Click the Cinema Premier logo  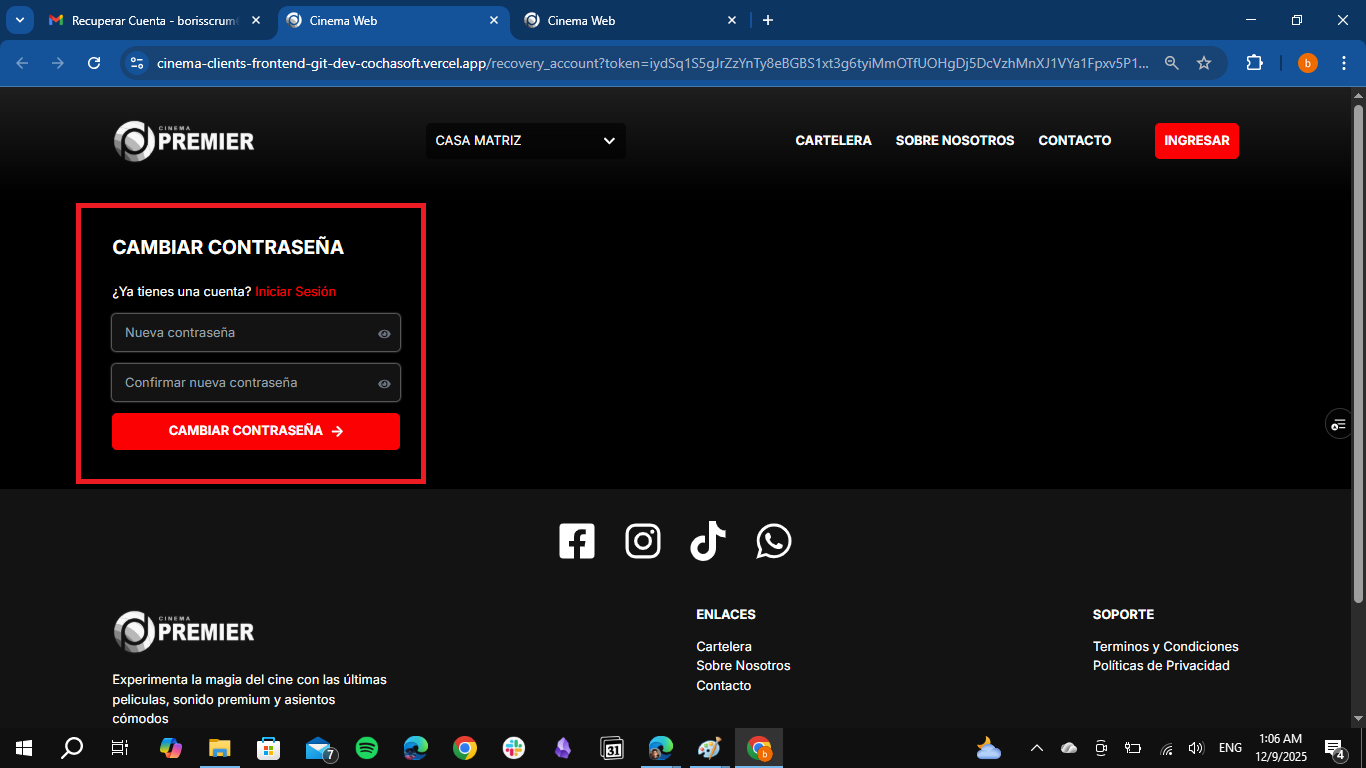click(184, 140)
